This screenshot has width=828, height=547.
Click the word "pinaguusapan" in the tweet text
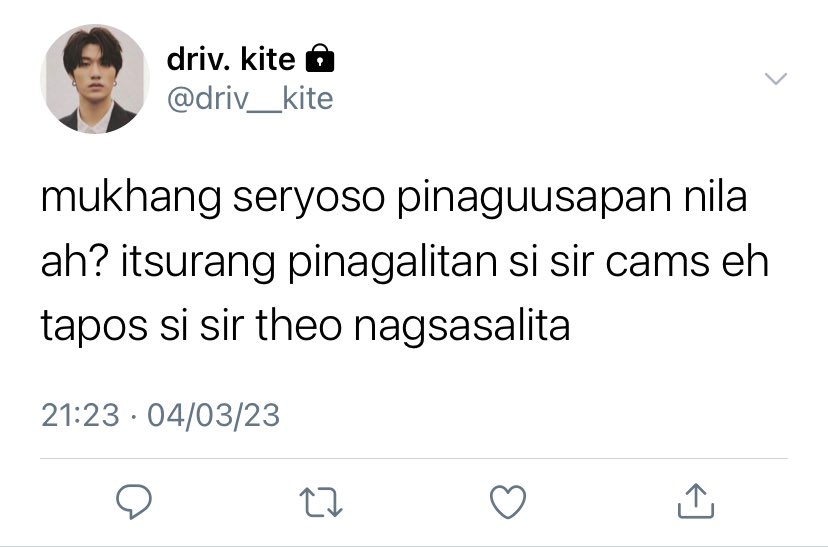coord(534,199)
